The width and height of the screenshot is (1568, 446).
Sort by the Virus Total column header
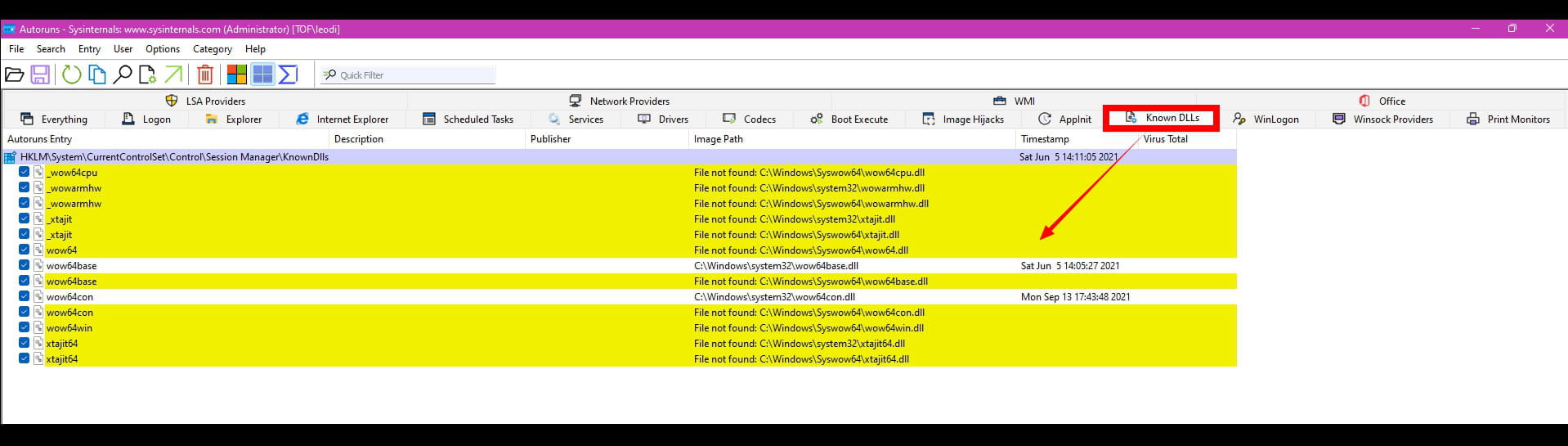point(1187,139)
